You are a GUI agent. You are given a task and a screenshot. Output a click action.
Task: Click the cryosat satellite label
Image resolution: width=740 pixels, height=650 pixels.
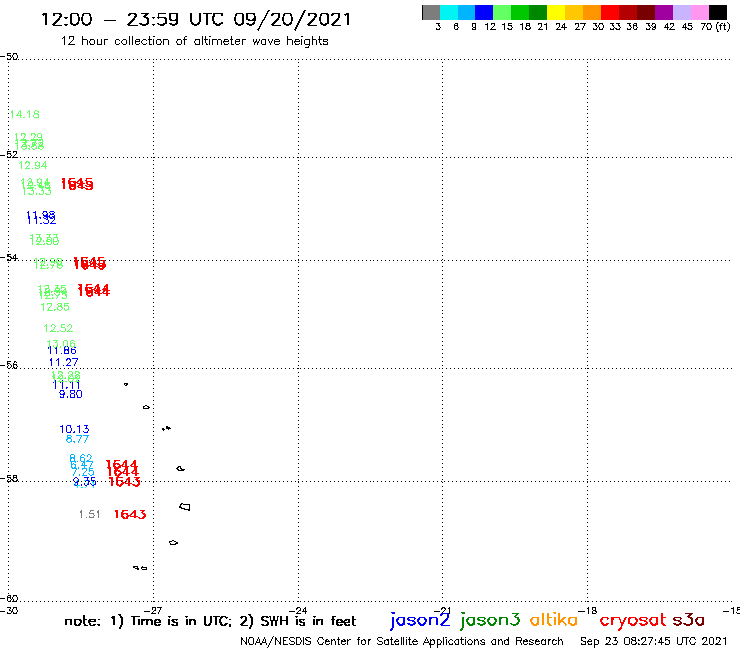click(x=633, y=620)
